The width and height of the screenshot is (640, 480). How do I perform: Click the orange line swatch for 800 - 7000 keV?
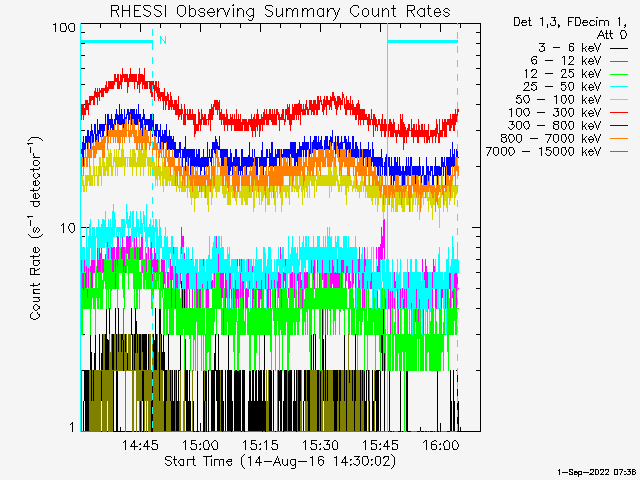pyautogui.click(x=619, y=139)
